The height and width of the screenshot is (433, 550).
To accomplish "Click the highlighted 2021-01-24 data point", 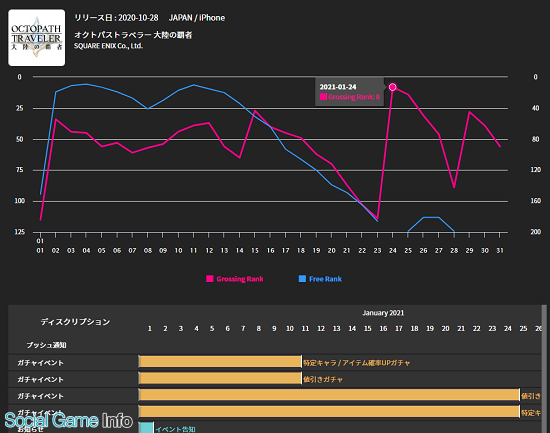I will coord(393,87).
